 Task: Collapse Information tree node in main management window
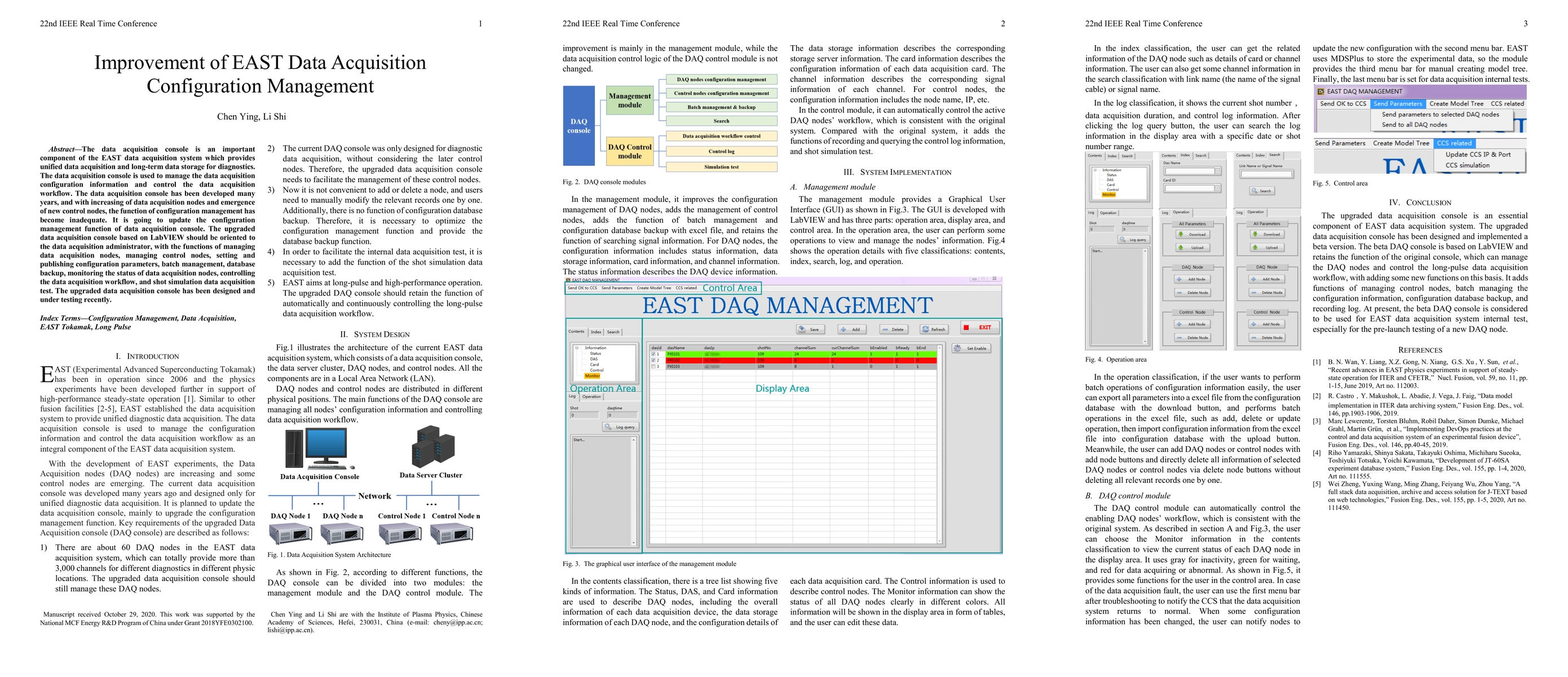pos(576,348)
